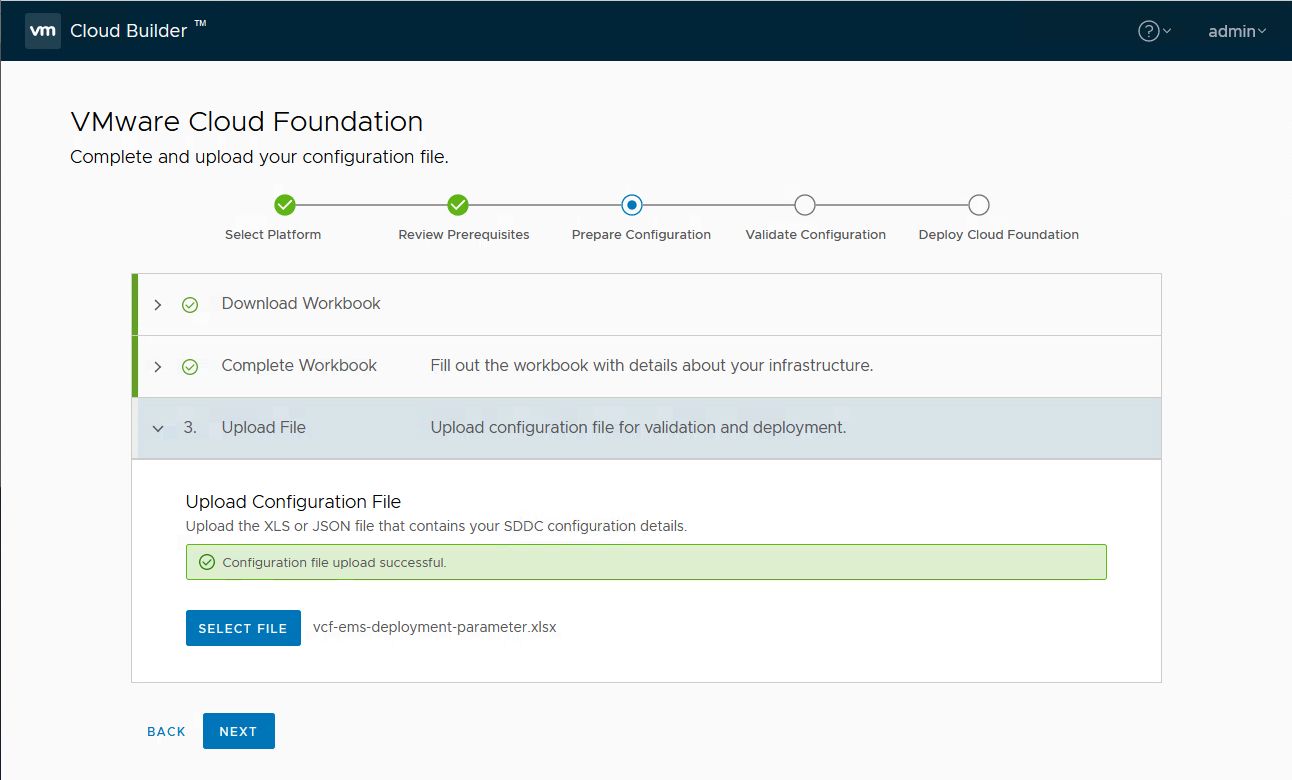Click the Review Prerequisites completed step icon

click(458, 205)
